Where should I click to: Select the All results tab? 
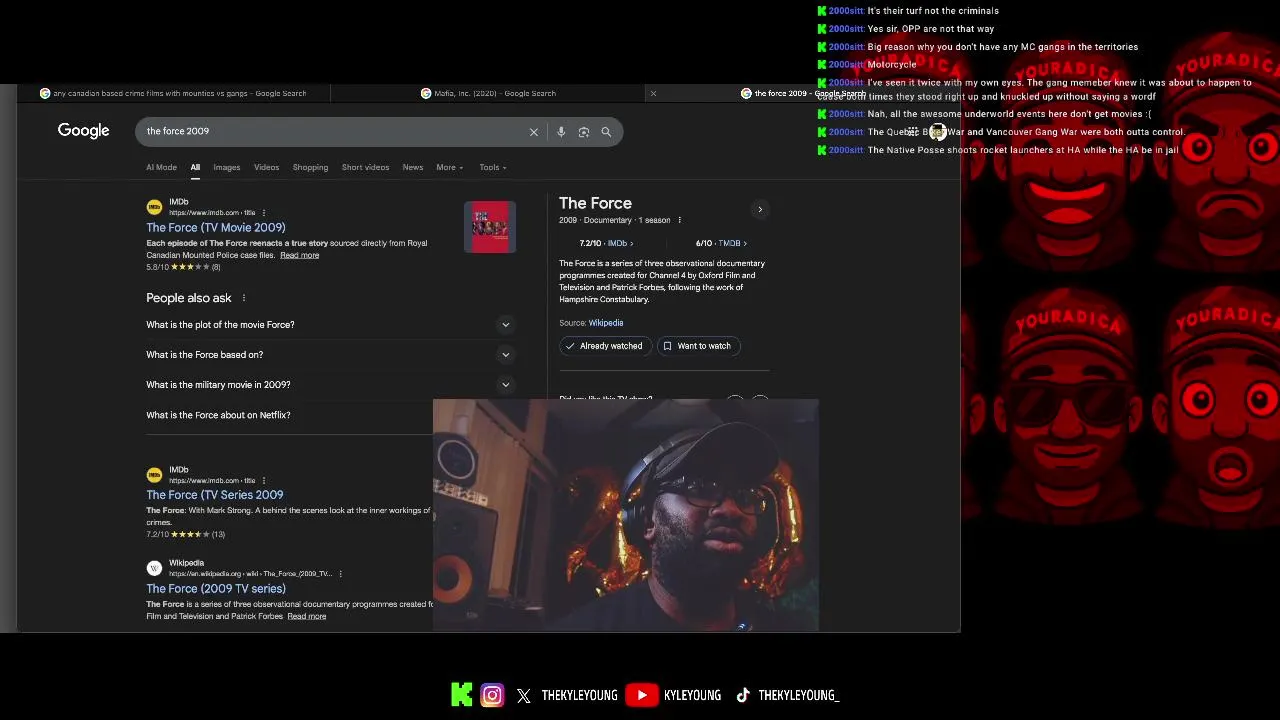(x=195, y=168)
